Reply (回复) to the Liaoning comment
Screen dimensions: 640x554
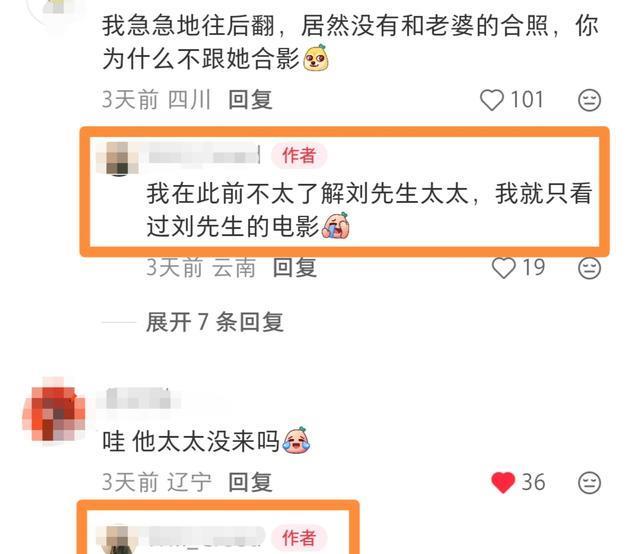pos(250,483)
